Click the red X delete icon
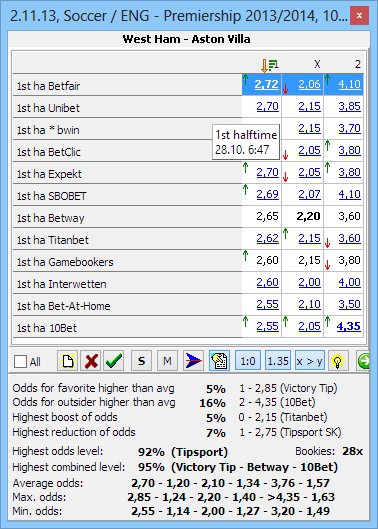 point(91,361)
